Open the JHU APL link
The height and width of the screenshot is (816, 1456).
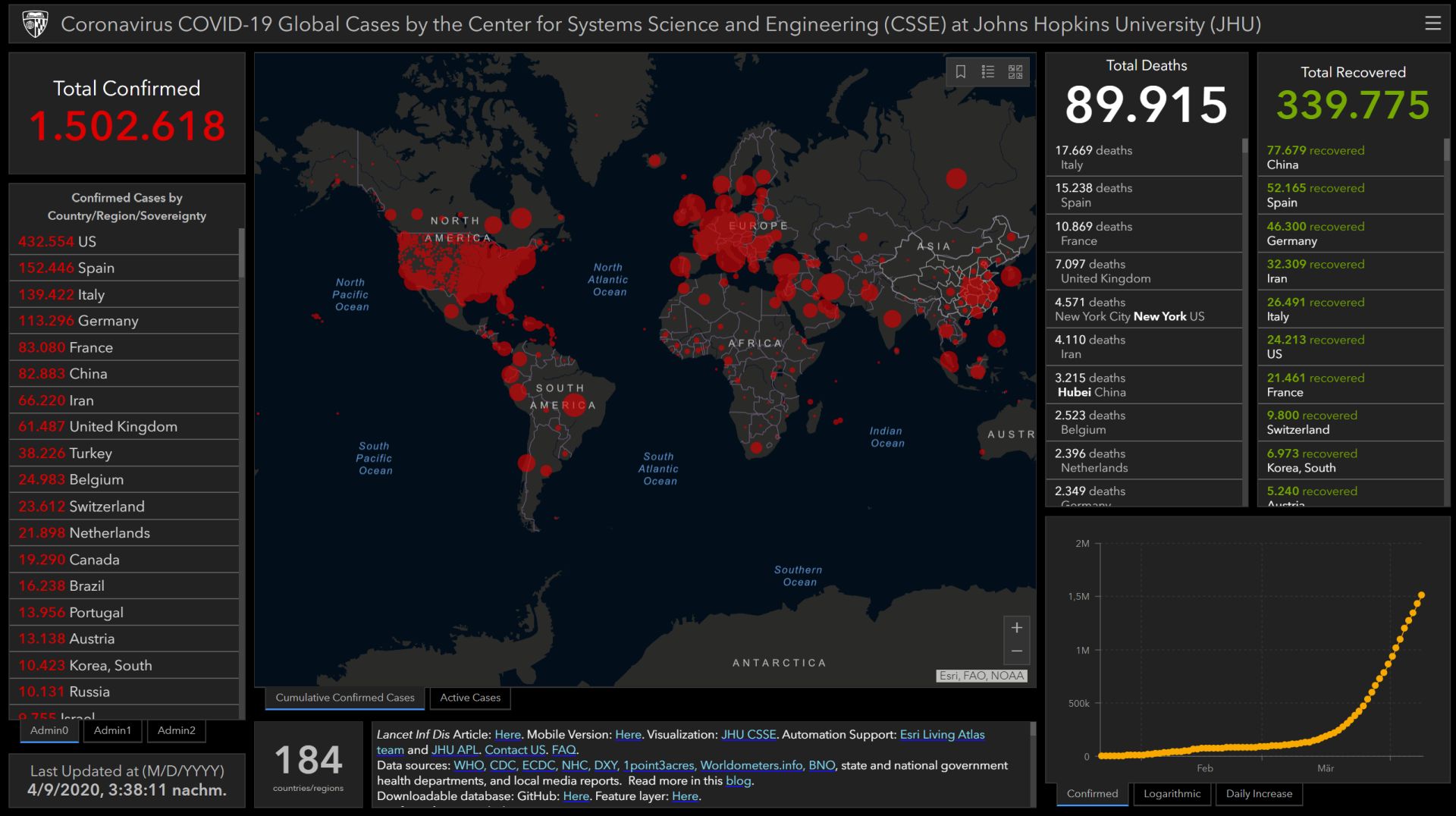(455, 750)
